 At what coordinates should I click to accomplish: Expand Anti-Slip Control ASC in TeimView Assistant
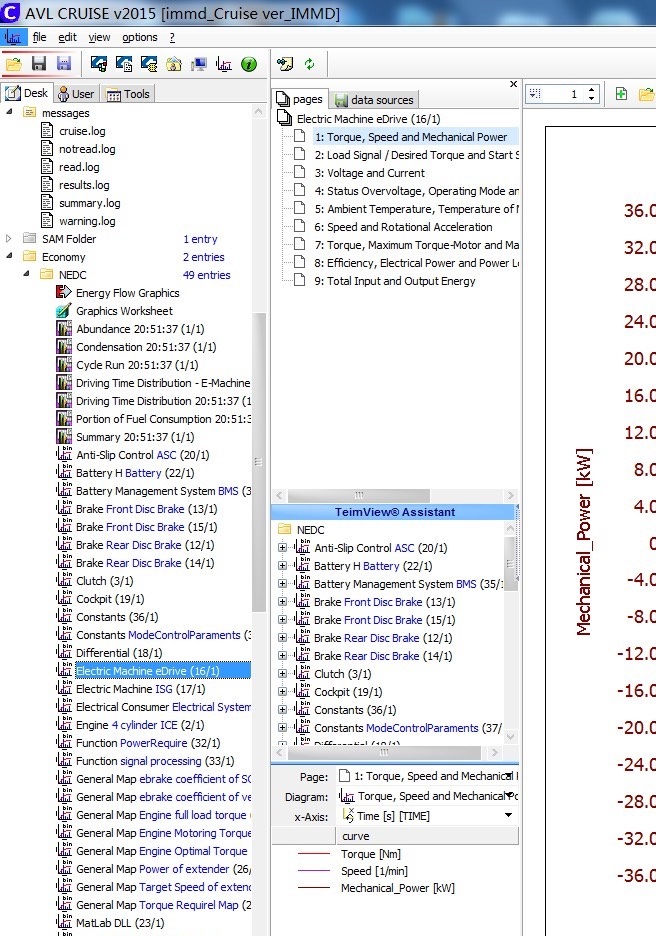[x=282, y=547]
